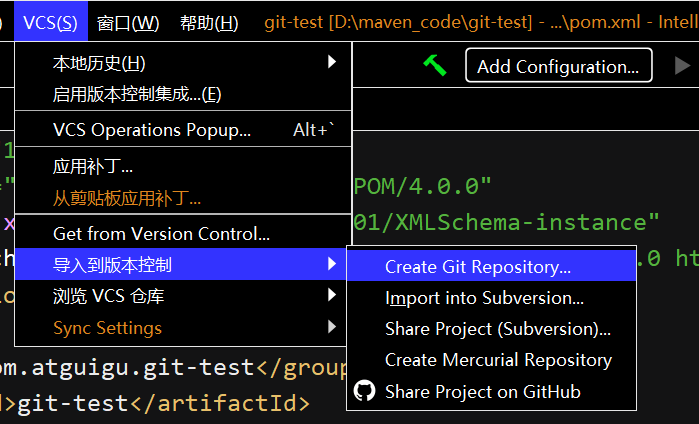Open VCS Operations Popup entry
The image size is (699, 424).
pos(151,130)
